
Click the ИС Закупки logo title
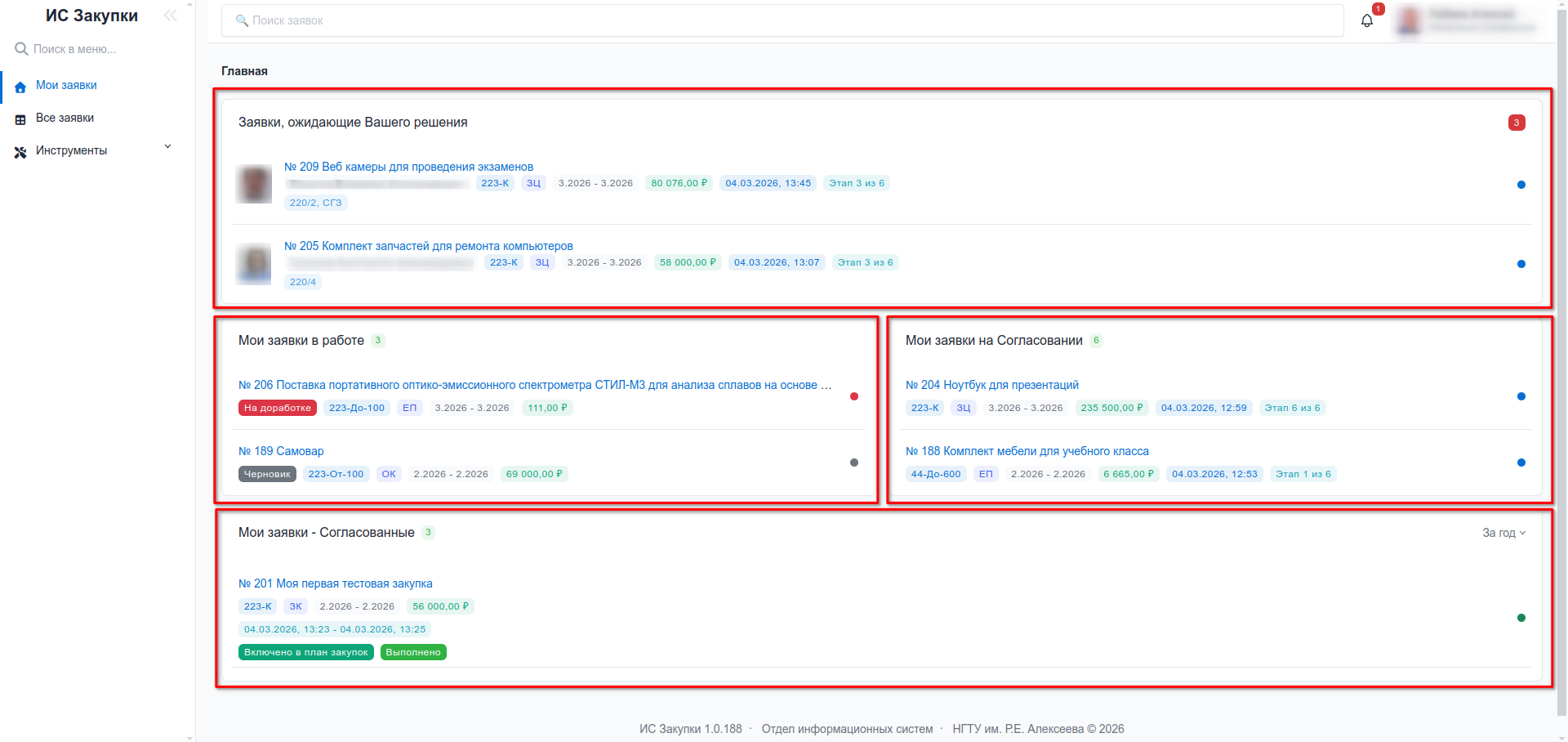coord(91,16)
